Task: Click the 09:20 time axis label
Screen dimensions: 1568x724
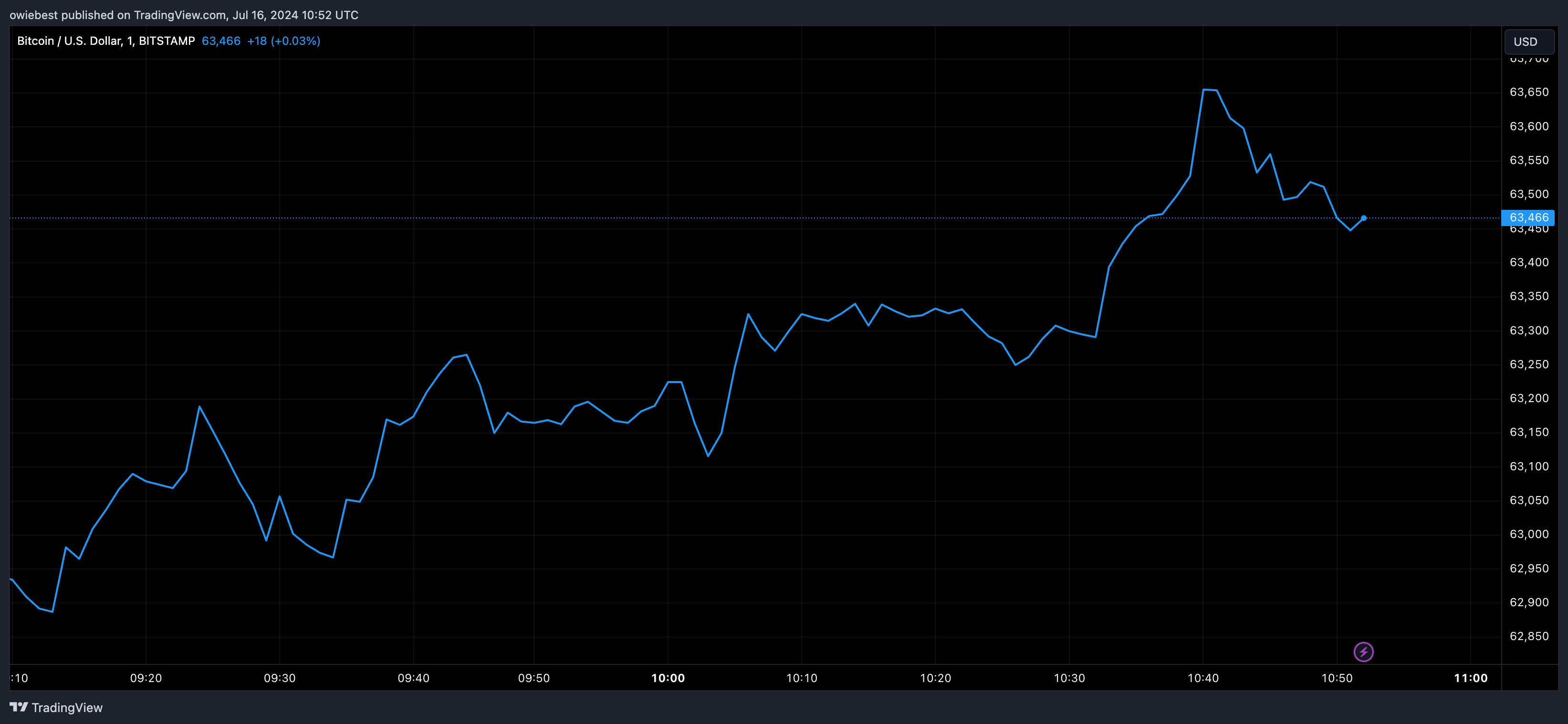Action: click(x=146, y=678)
